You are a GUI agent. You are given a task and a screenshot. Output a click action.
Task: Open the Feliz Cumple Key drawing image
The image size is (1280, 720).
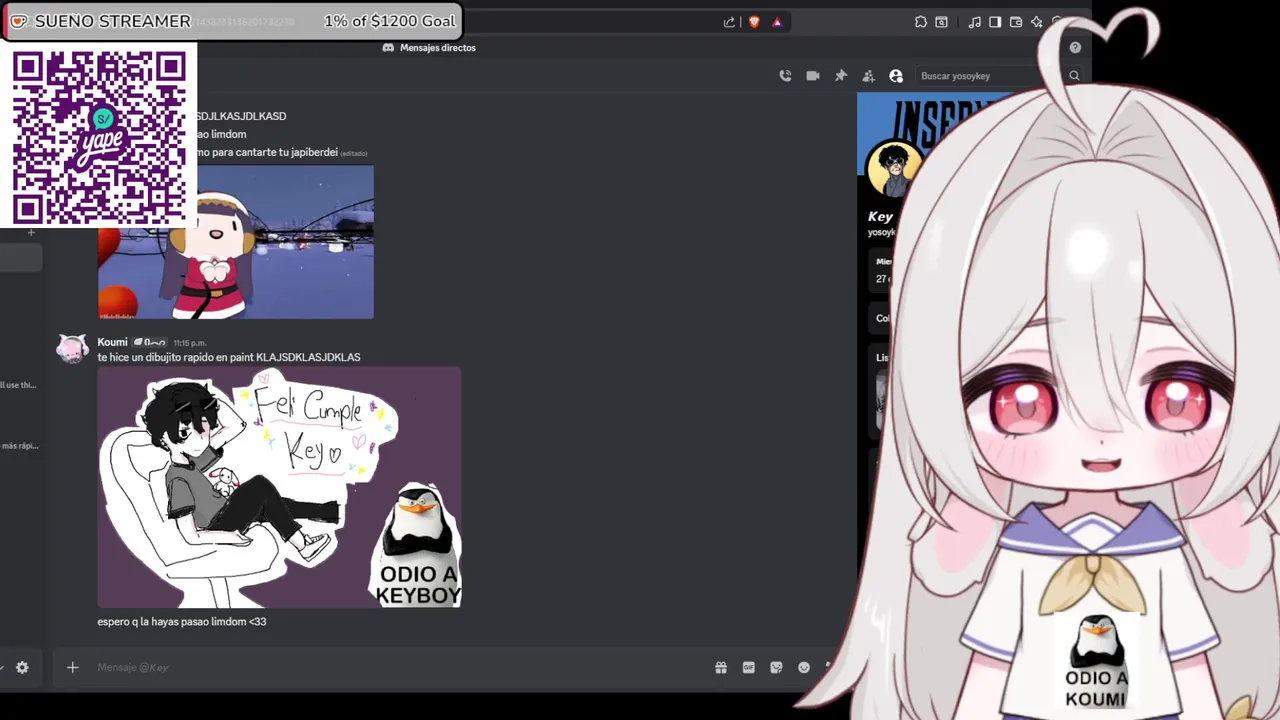pyautogui.click(x=279, y=487)
